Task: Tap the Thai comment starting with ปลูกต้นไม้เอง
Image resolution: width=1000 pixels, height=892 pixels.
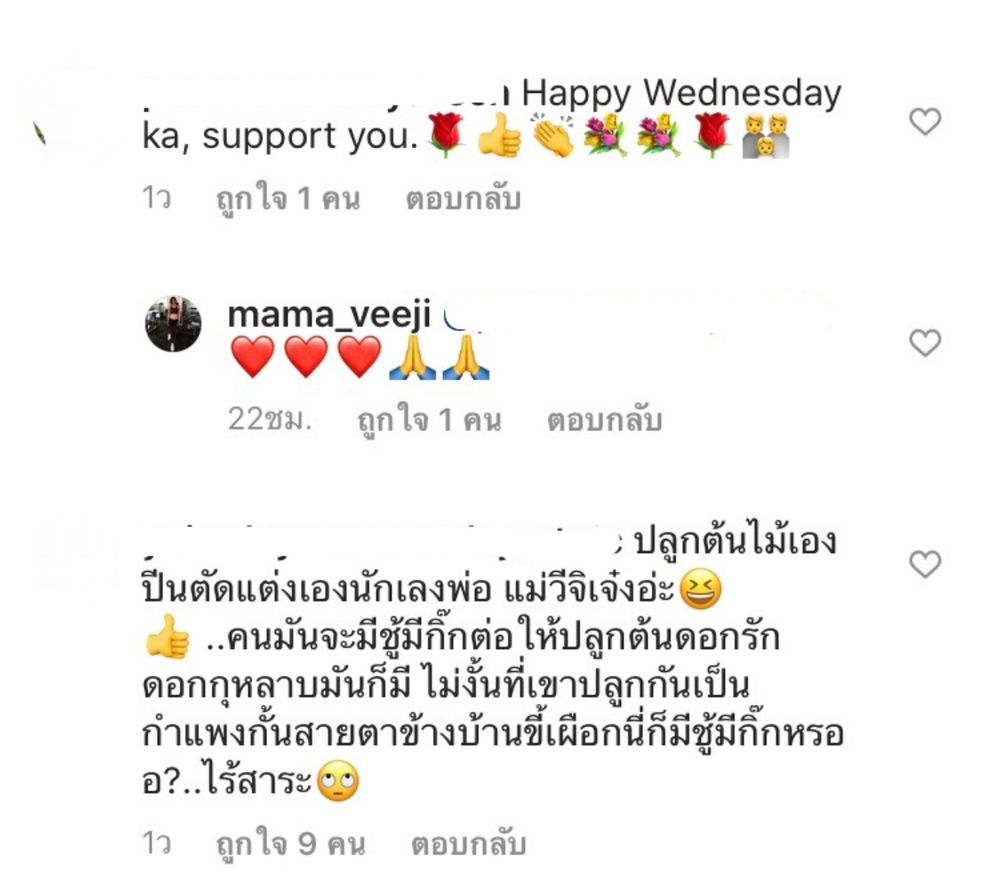Action: click(492, 663)
